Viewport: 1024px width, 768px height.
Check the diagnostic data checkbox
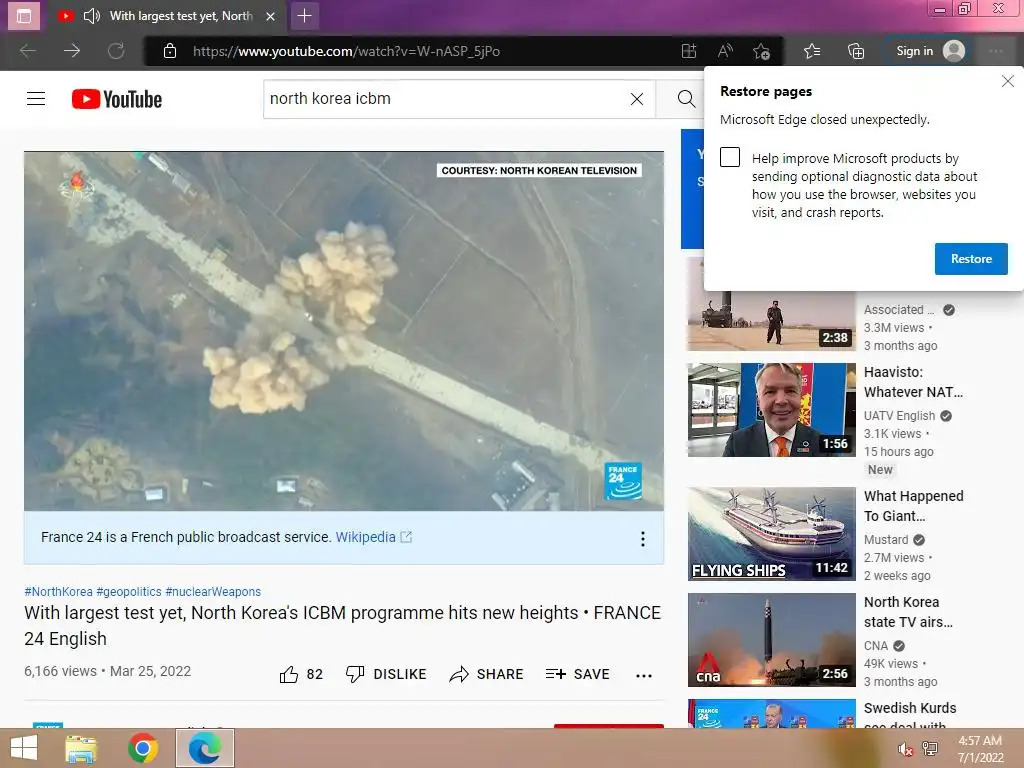tap(729, 157)
